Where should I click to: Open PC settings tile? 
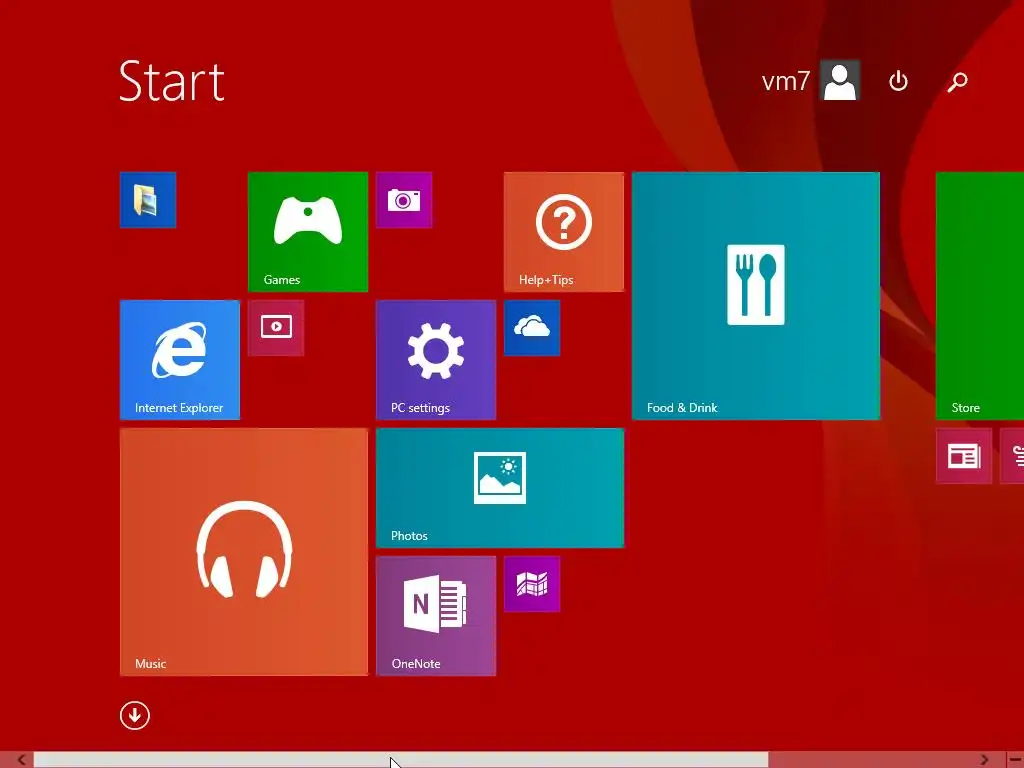tap(436, 360)
